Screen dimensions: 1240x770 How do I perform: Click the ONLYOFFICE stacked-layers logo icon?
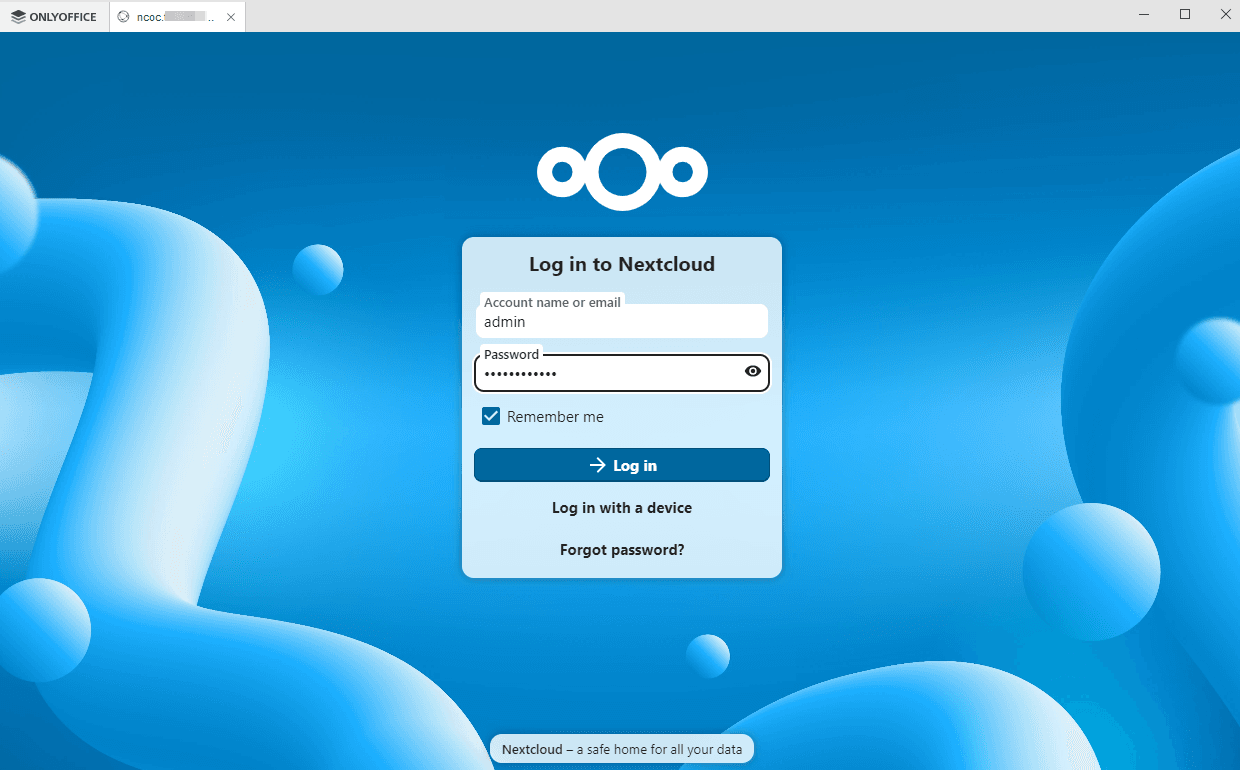[x=17, y=16]
